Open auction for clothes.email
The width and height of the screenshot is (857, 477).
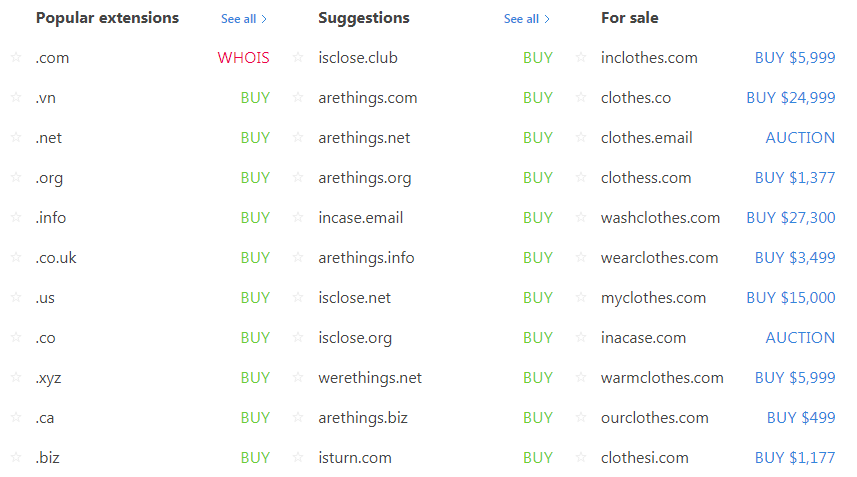800,138
